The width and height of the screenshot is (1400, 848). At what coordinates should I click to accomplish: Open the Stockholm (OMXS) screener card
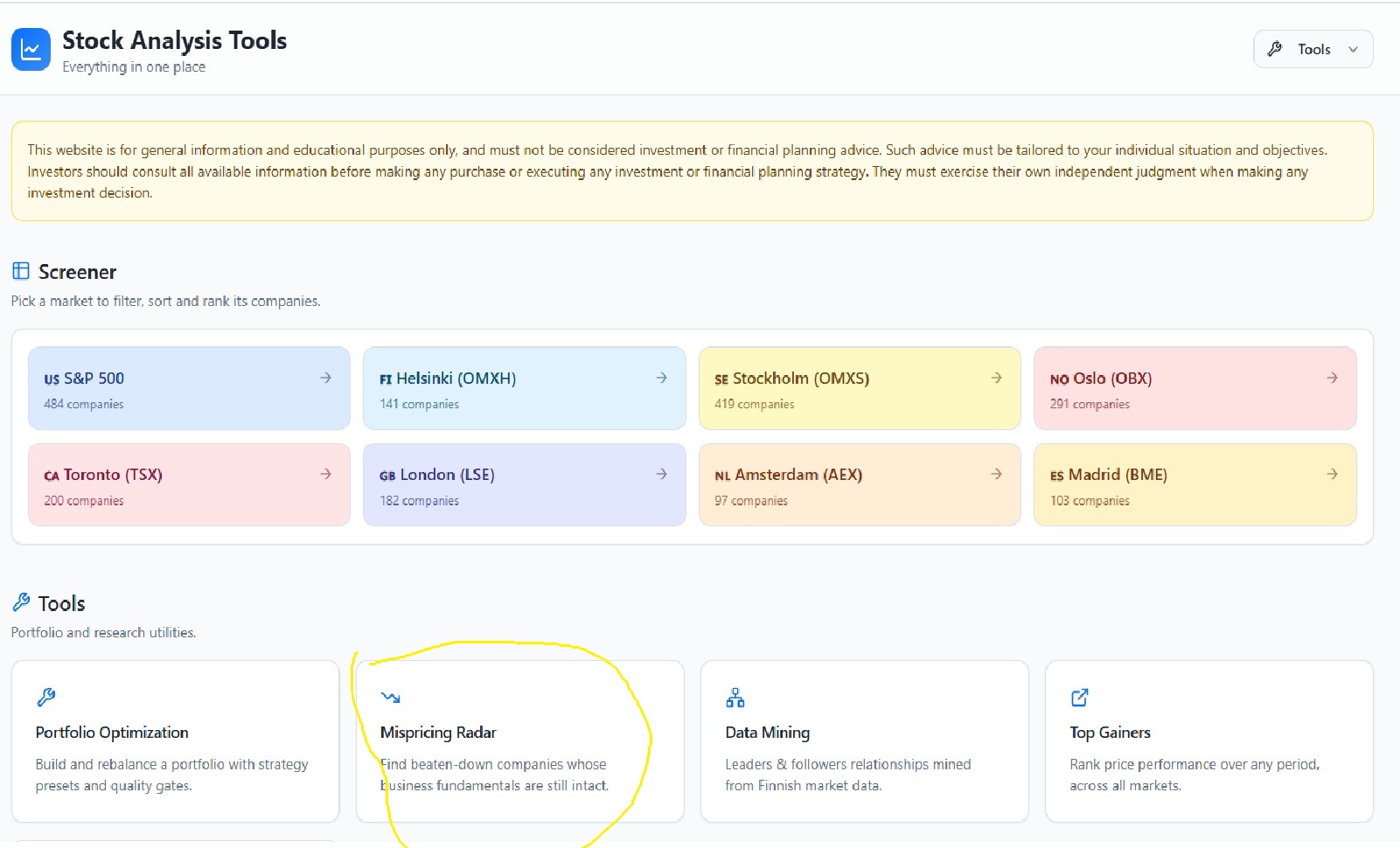point(860,388)
